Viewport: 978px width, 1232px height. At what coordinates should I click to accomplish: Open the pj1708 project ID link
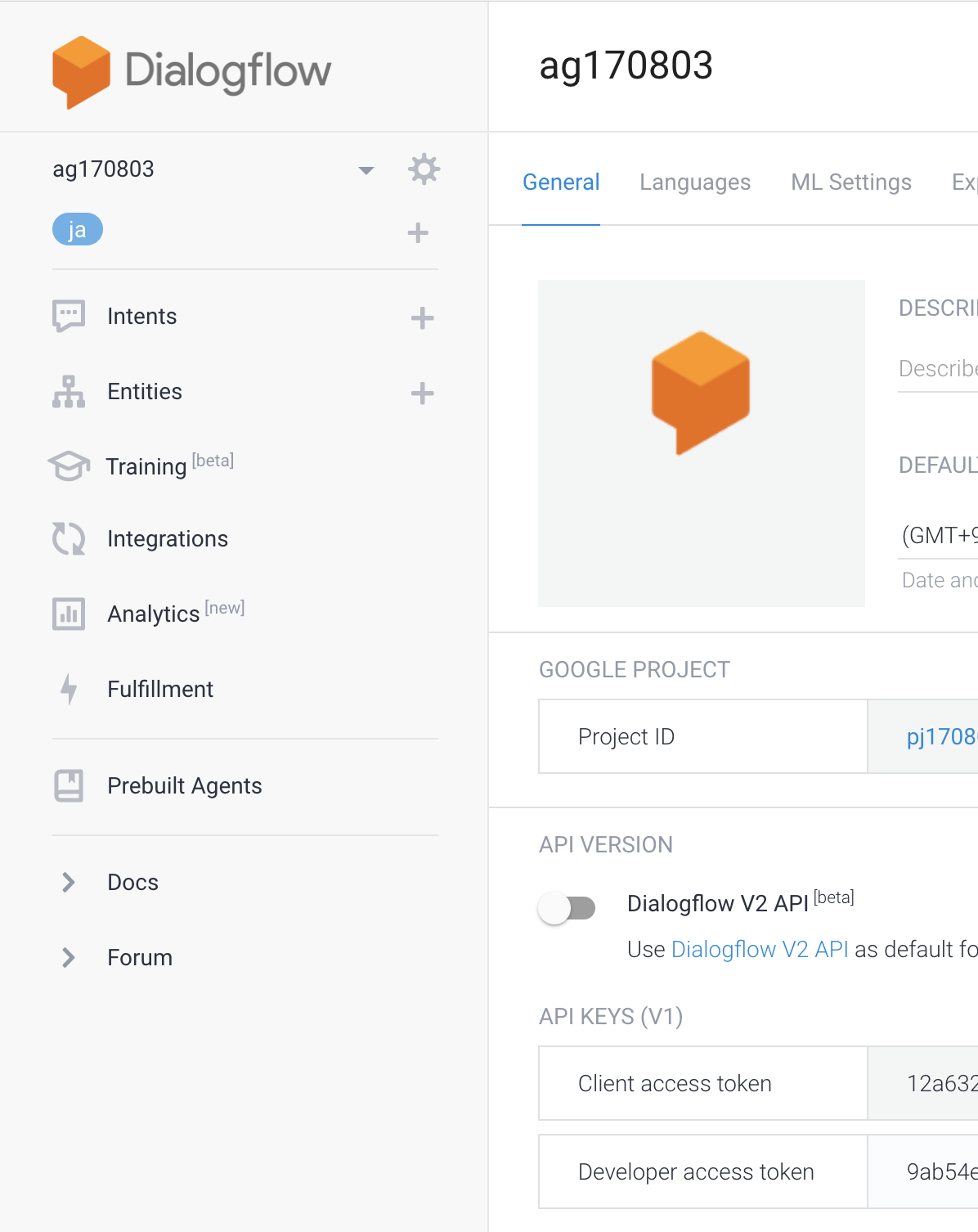click(x=942, y=737)
